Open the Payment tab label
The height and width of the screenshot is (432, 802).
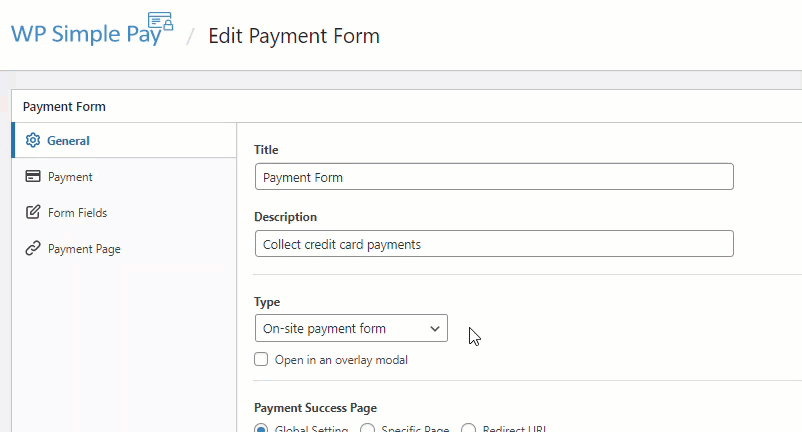pos(70,177)
